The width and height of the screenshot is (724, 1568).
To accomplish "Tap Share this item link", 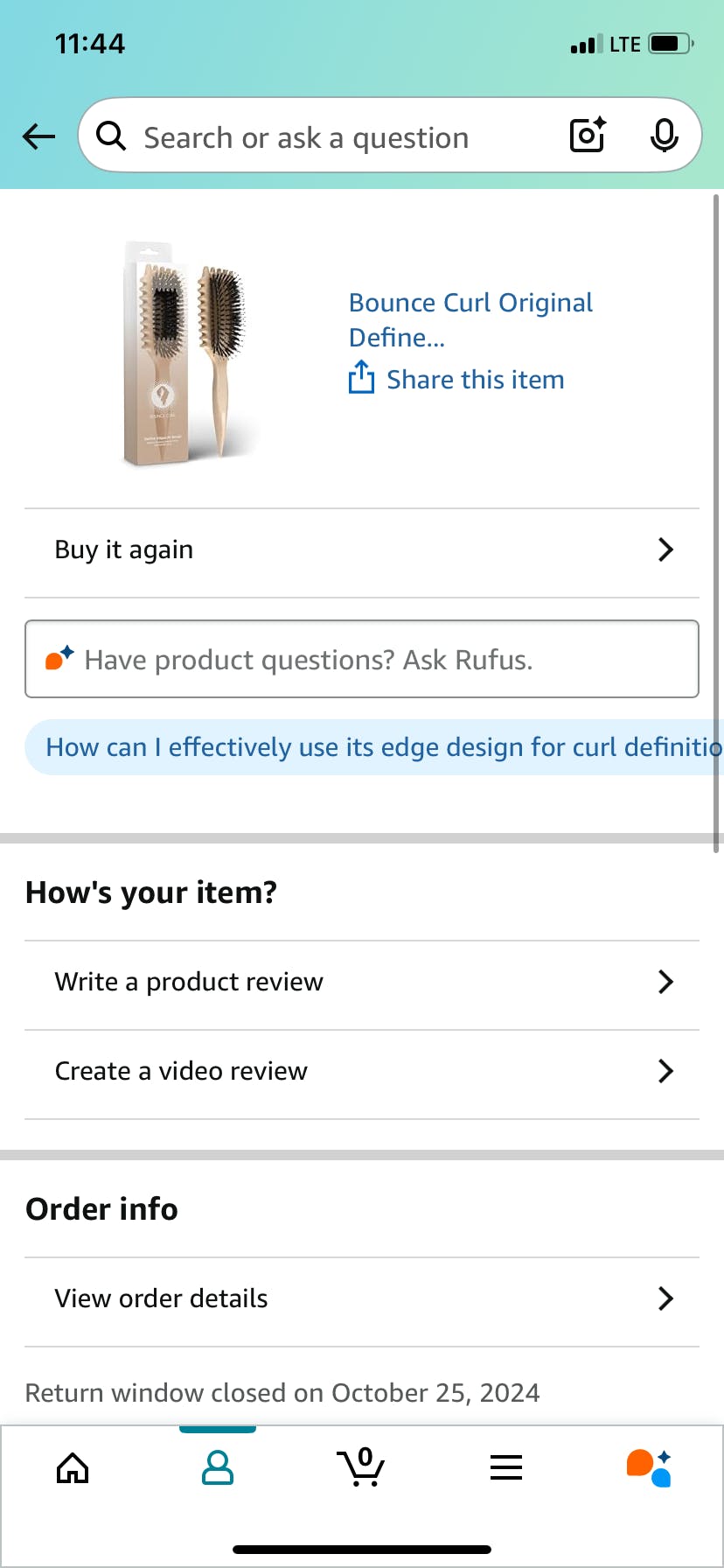I will click(475, 380).
